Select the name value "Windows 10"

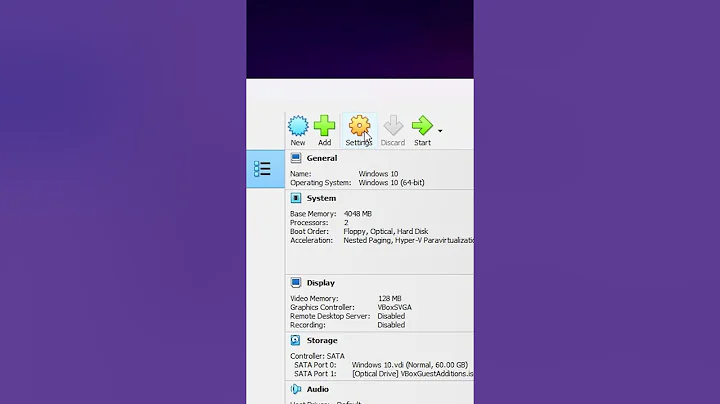pos(378,174)
